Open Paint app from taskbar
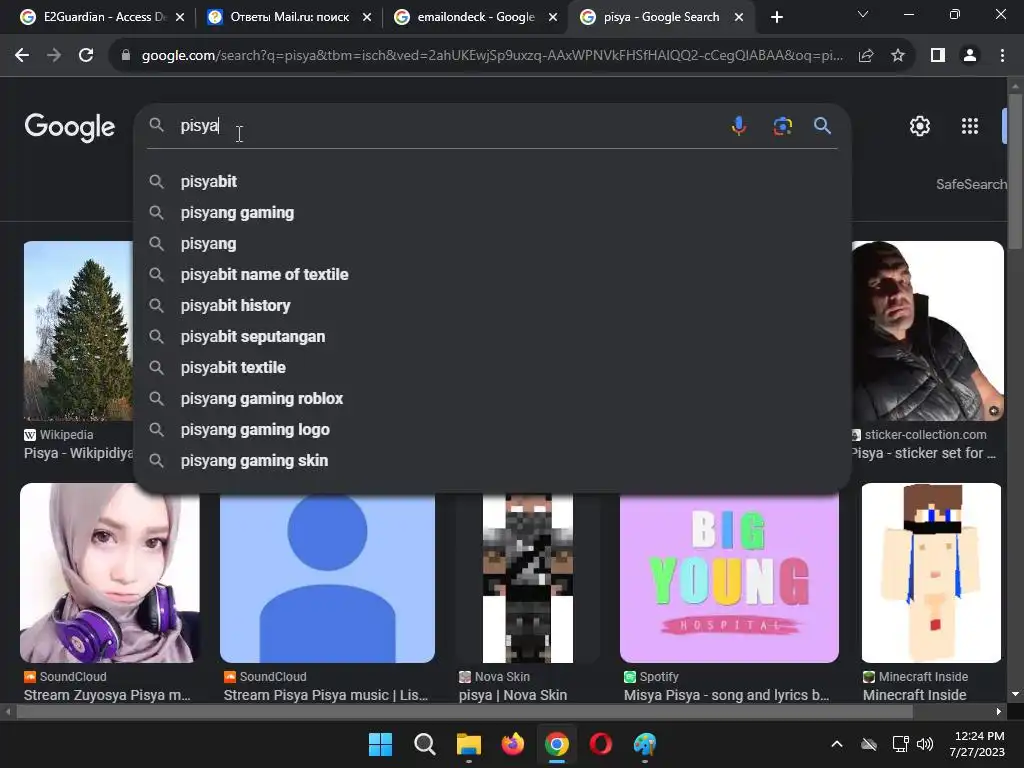 coord(645,744)
